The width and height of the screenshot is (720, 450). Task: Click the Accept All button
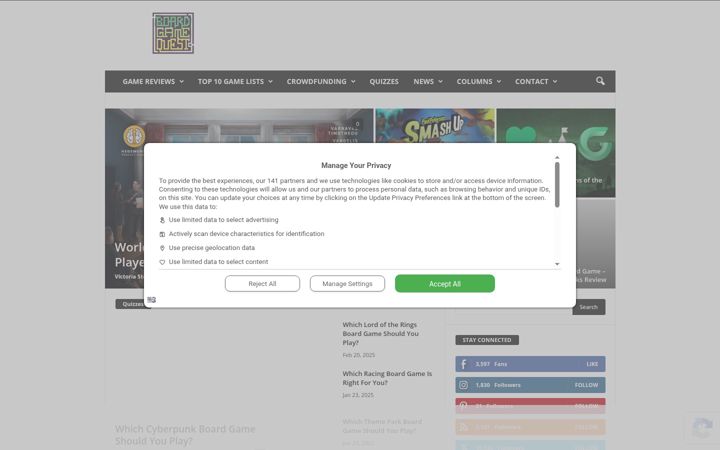444,284
